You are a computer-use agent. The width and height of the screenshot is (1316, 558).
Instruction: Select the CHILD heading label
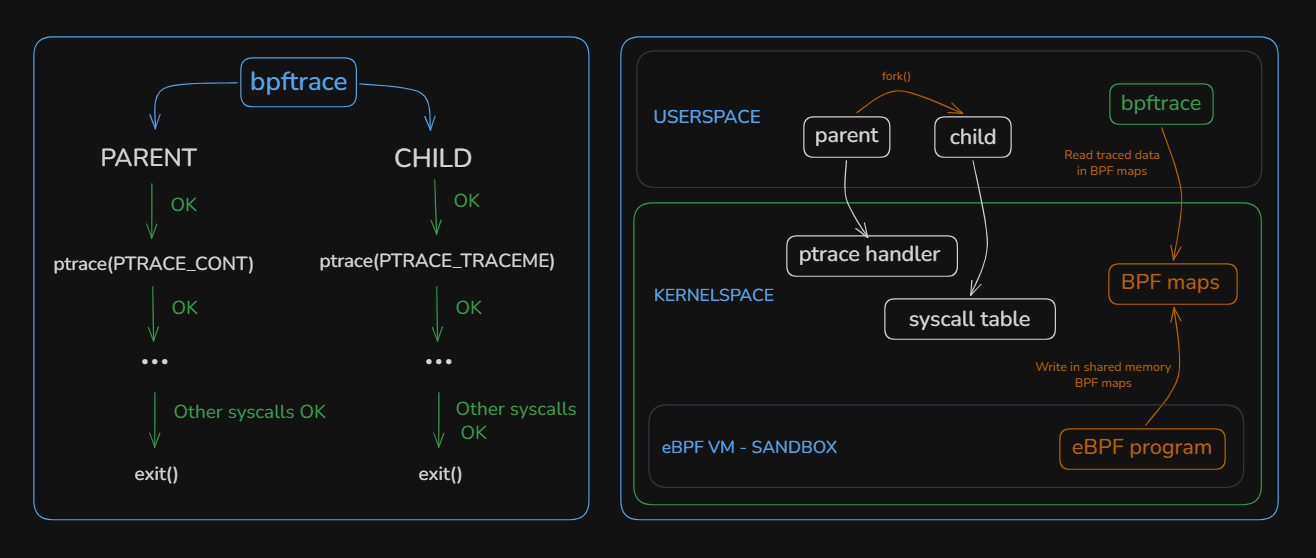click(x=433, y=158)
